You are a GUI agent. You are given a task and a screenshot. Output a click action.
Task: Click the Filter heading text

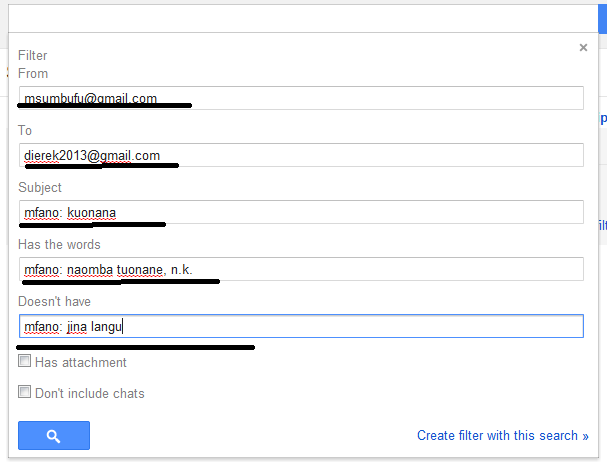[33, 56]
